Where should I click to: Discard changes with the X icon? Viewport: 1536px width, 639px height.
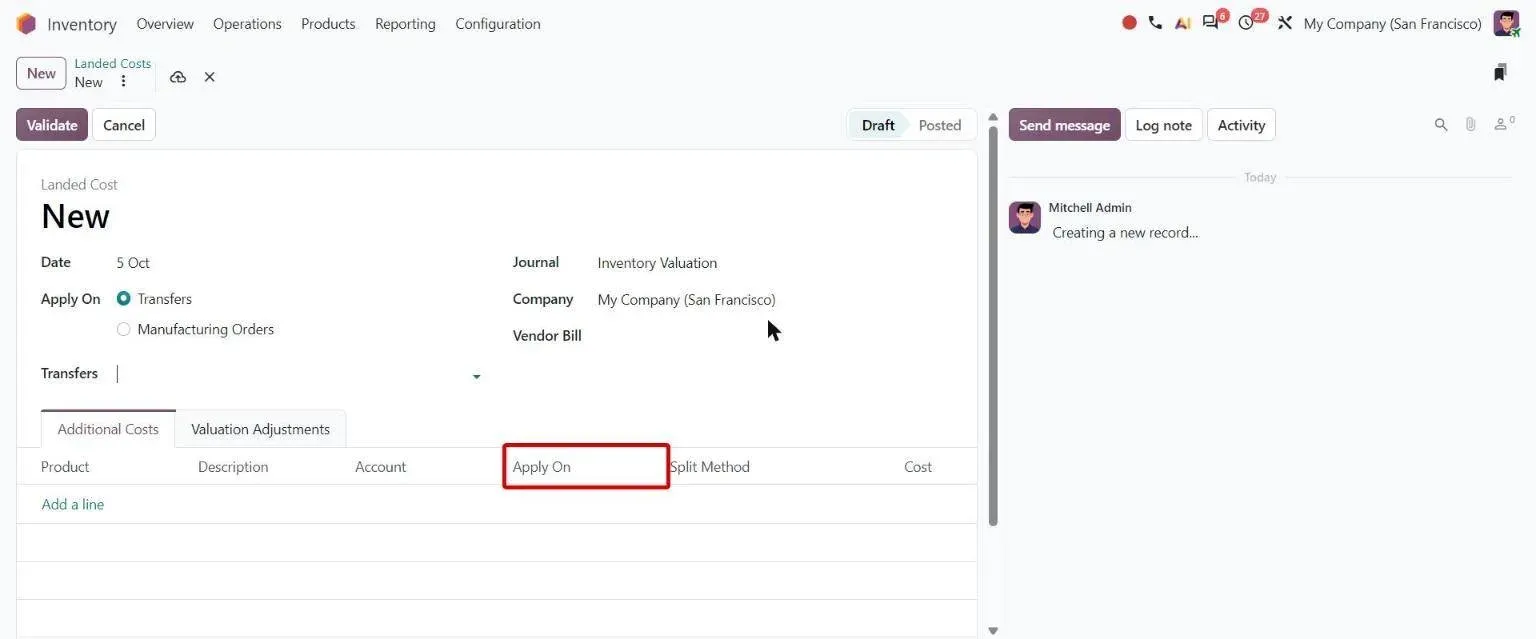tap(209, 77)
